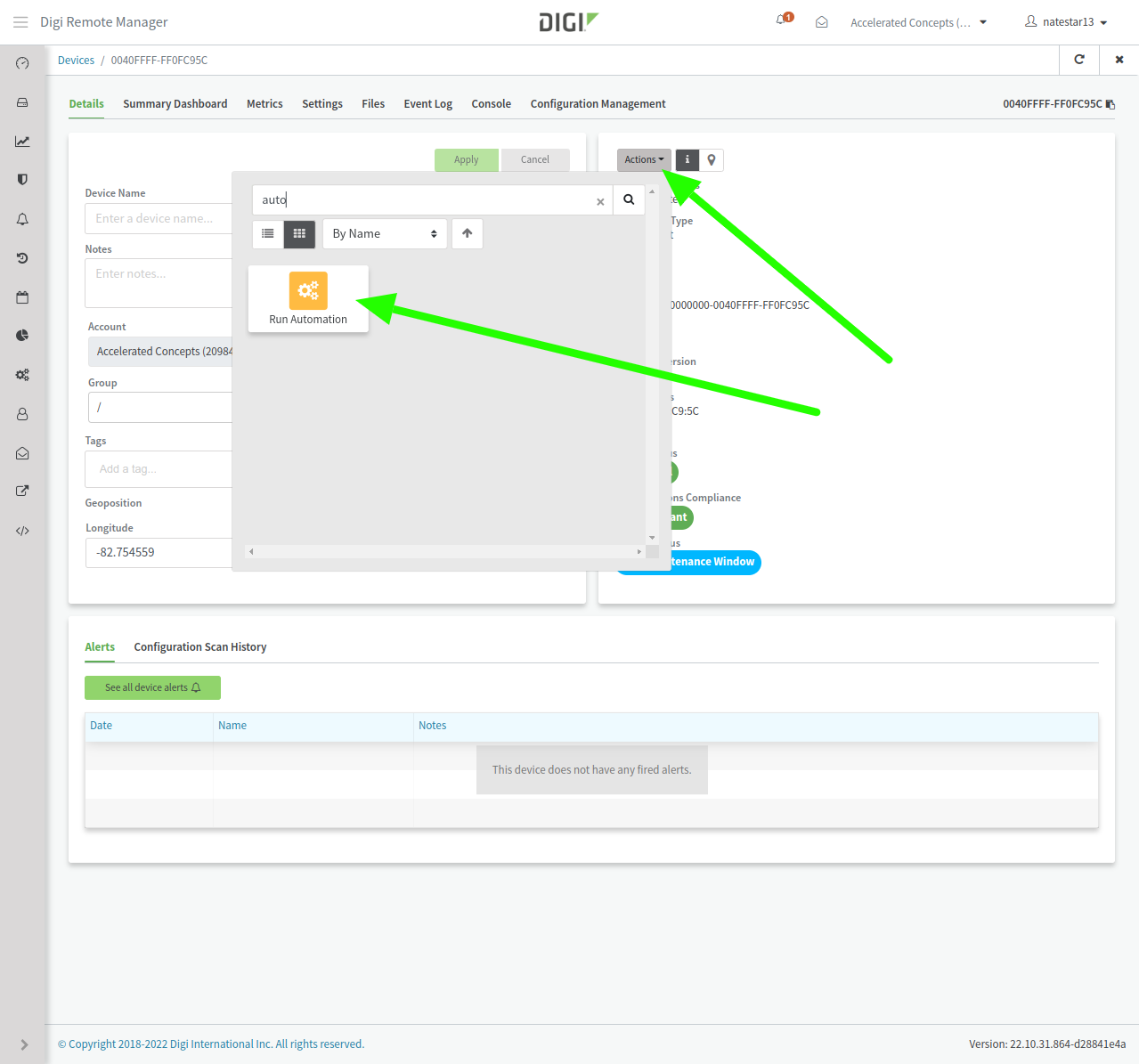1139x1064 pixels.
Task: Go to the Details tab
Action: pos(86,104)
